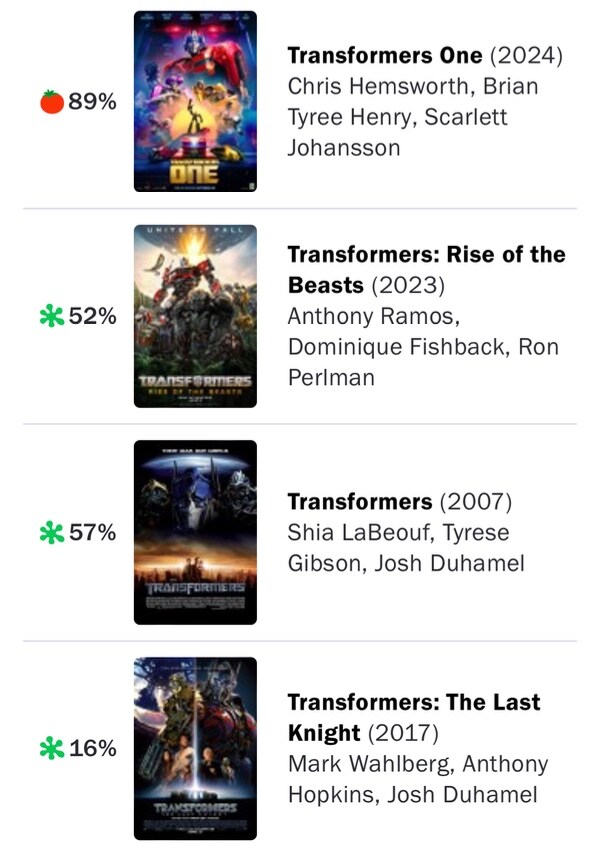Click the fresh red tomato icon
The height and width of the screenshot is (849, 600).
(x=52, y=101)
